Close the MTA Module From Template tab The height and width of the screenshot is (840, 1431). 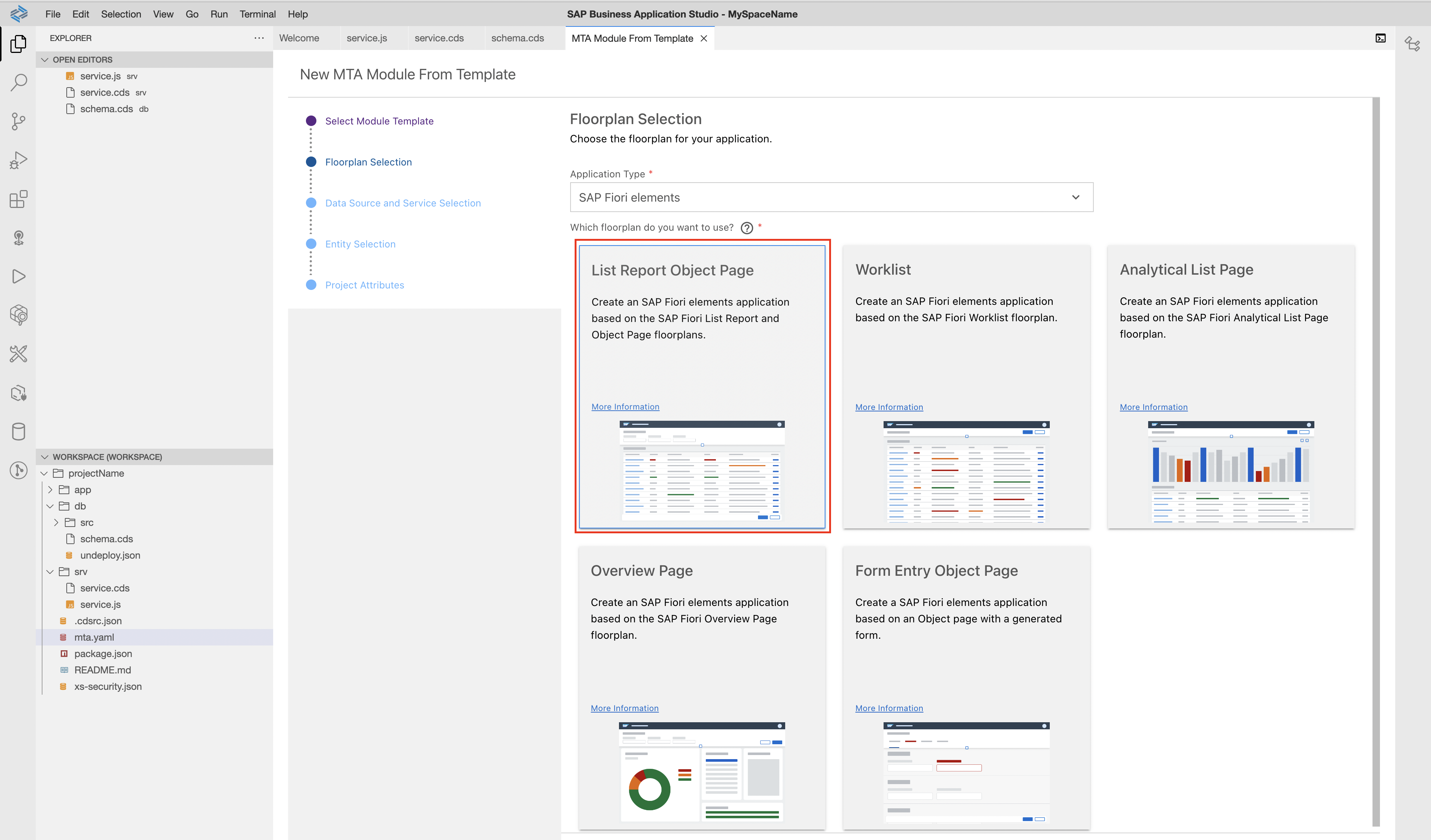coord(704,38)
